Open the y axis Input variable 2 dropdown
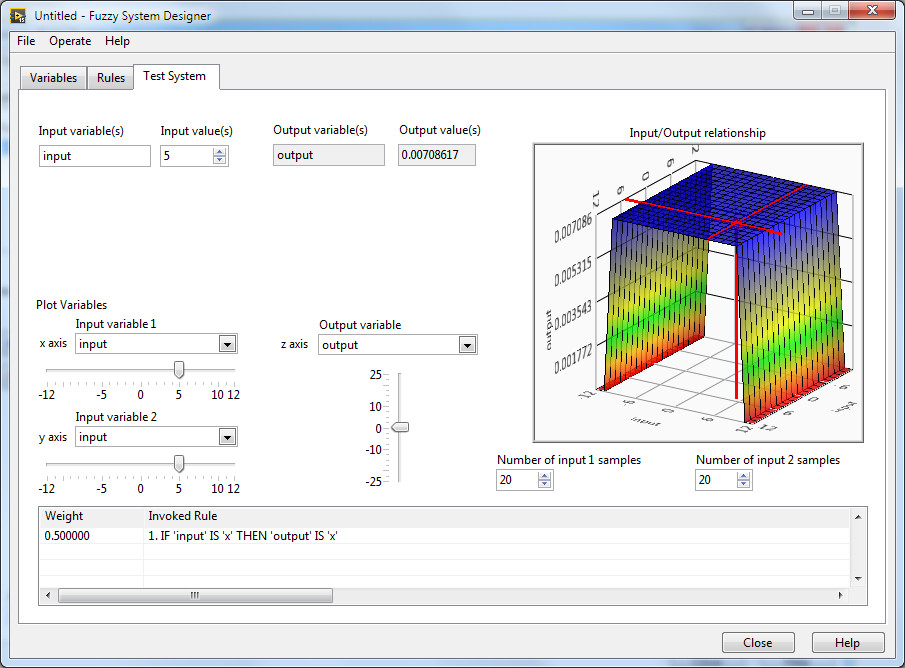905x668 pixels. 227,437
